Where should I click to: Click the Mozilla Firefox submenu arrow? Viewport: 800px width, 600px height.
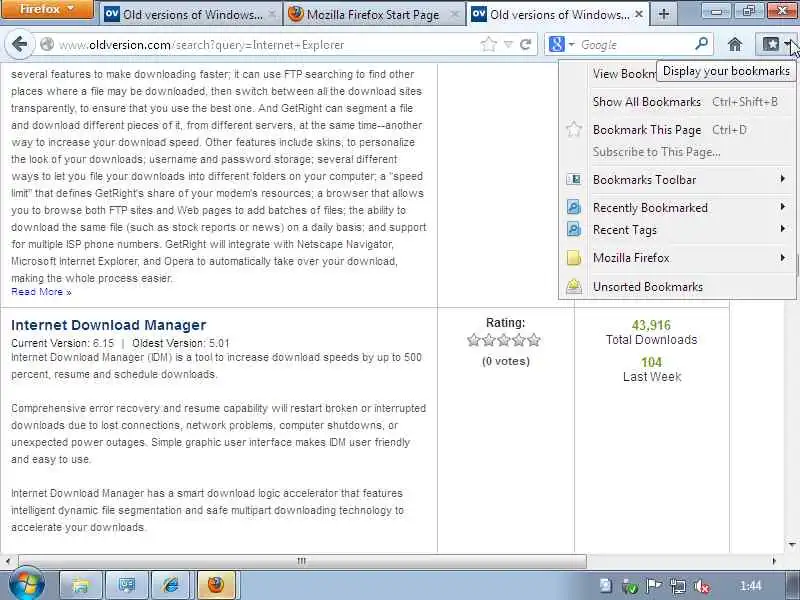click(x=783, y=257)
